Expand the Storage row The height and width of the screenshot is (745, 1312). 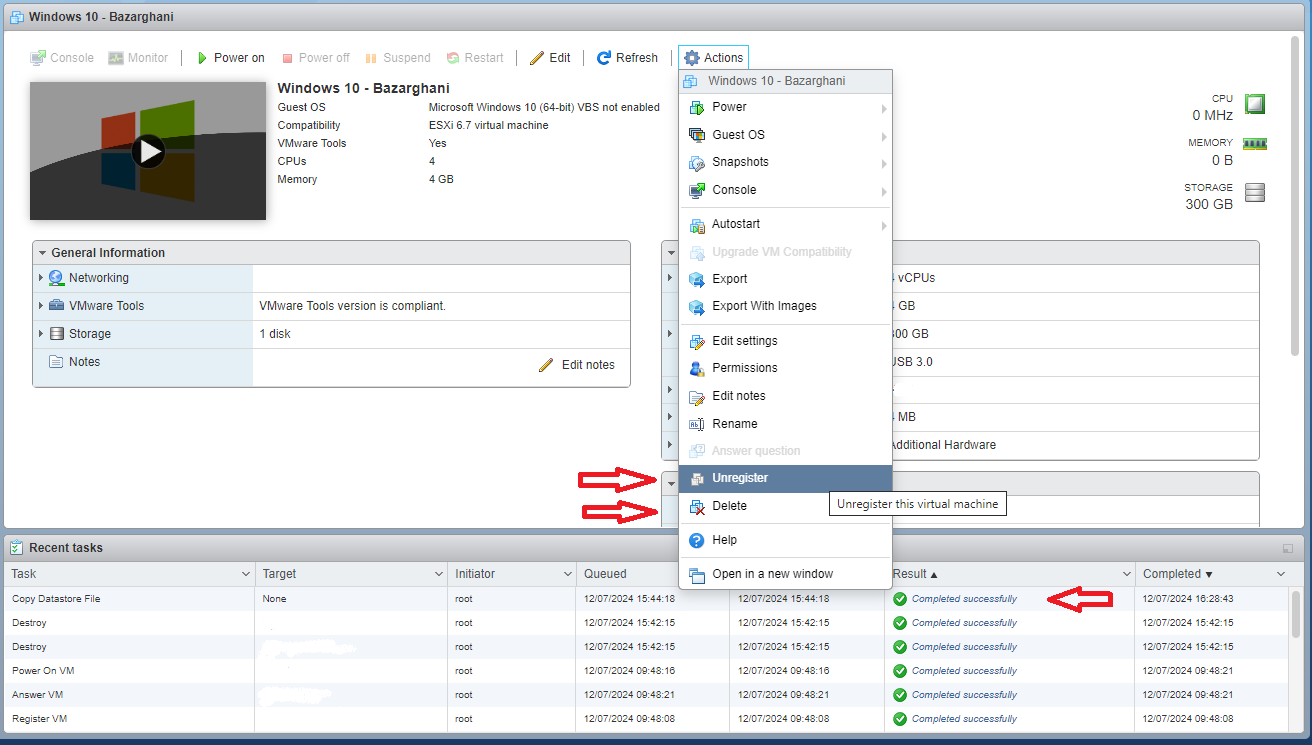coord(41,334)
